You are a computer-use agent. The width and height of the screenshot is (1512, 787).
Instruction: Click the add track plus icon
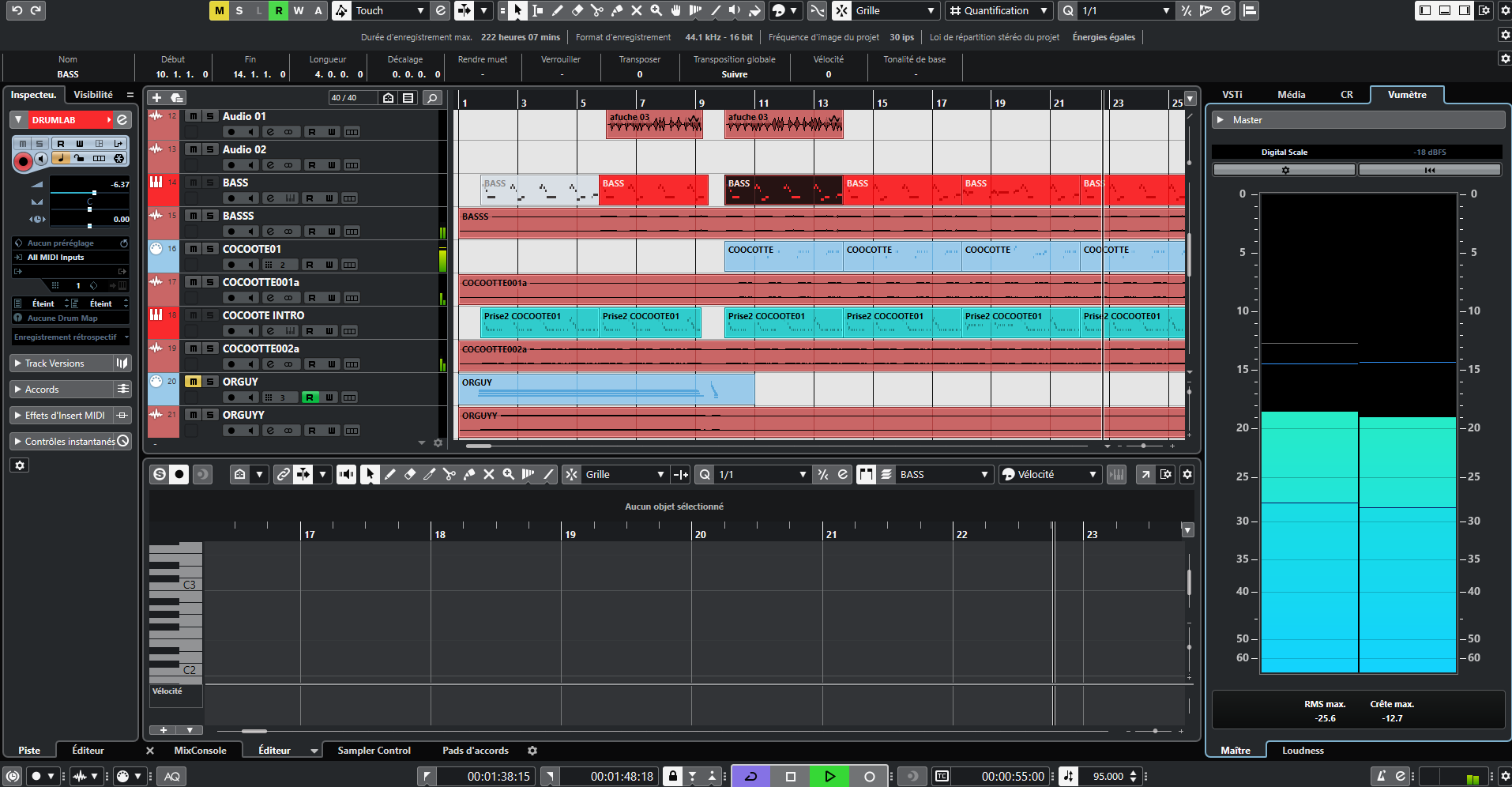pos(156,97)
